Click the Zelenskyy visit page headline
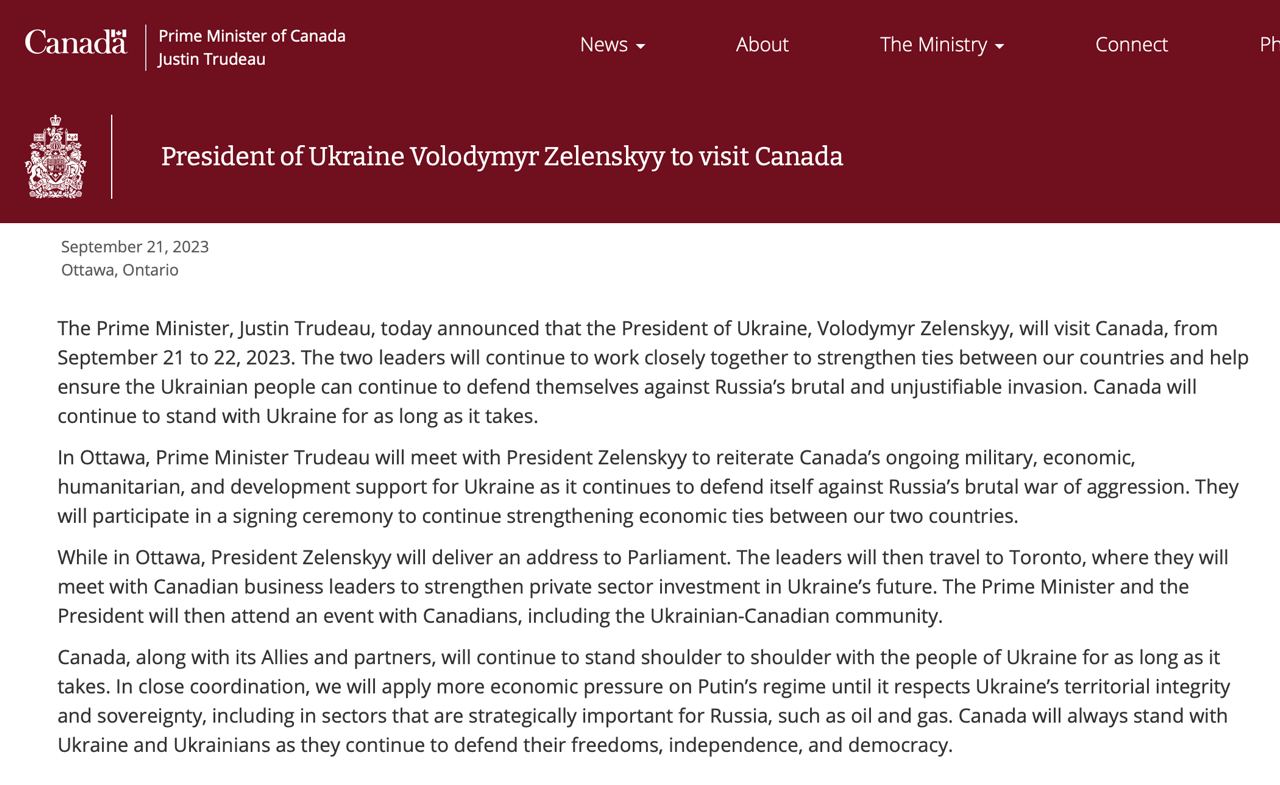Image resolution: width=1280 pixels, height=785 pixels. pos(502,156)
